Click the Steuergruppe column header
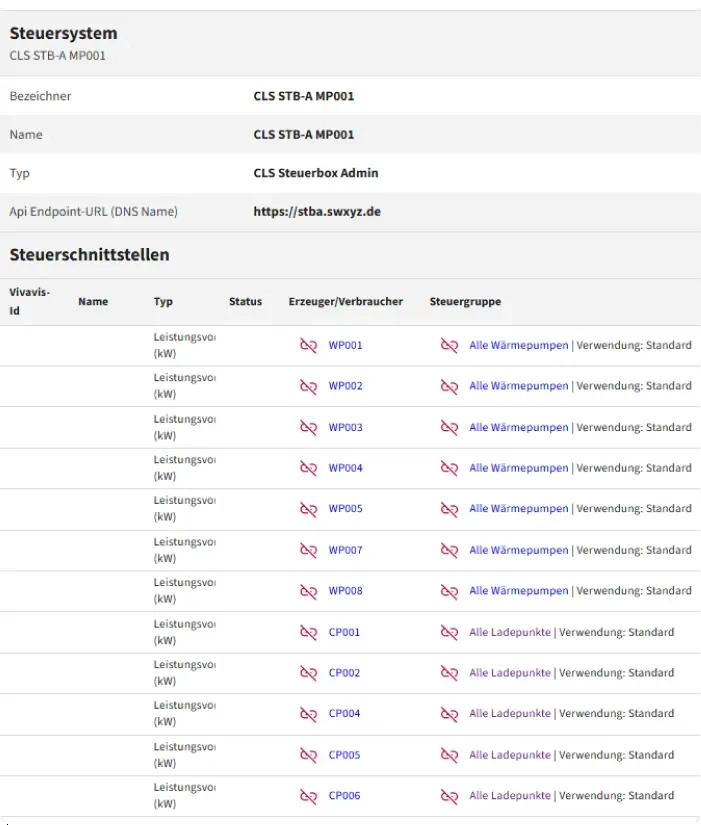 (465, 301)
